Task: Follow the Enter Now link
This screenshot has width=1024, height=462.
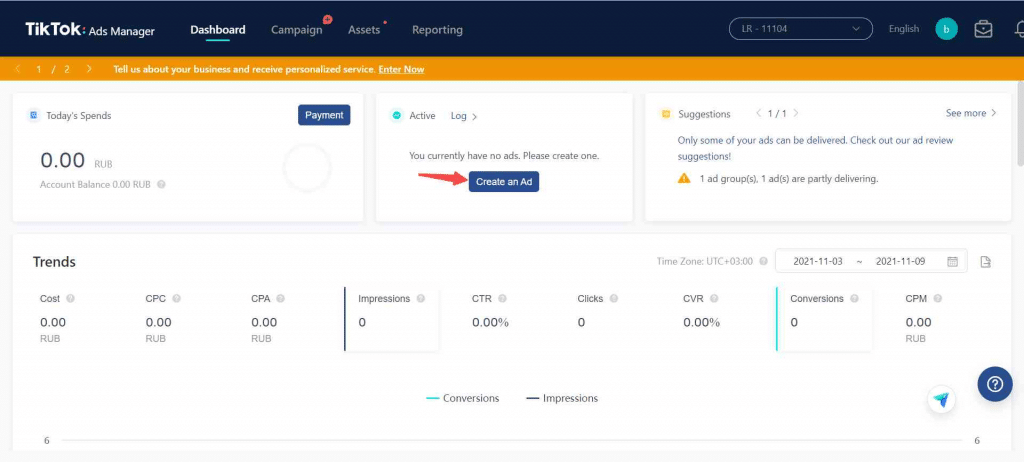Action: pyautogui.click(x=401, y=69)
